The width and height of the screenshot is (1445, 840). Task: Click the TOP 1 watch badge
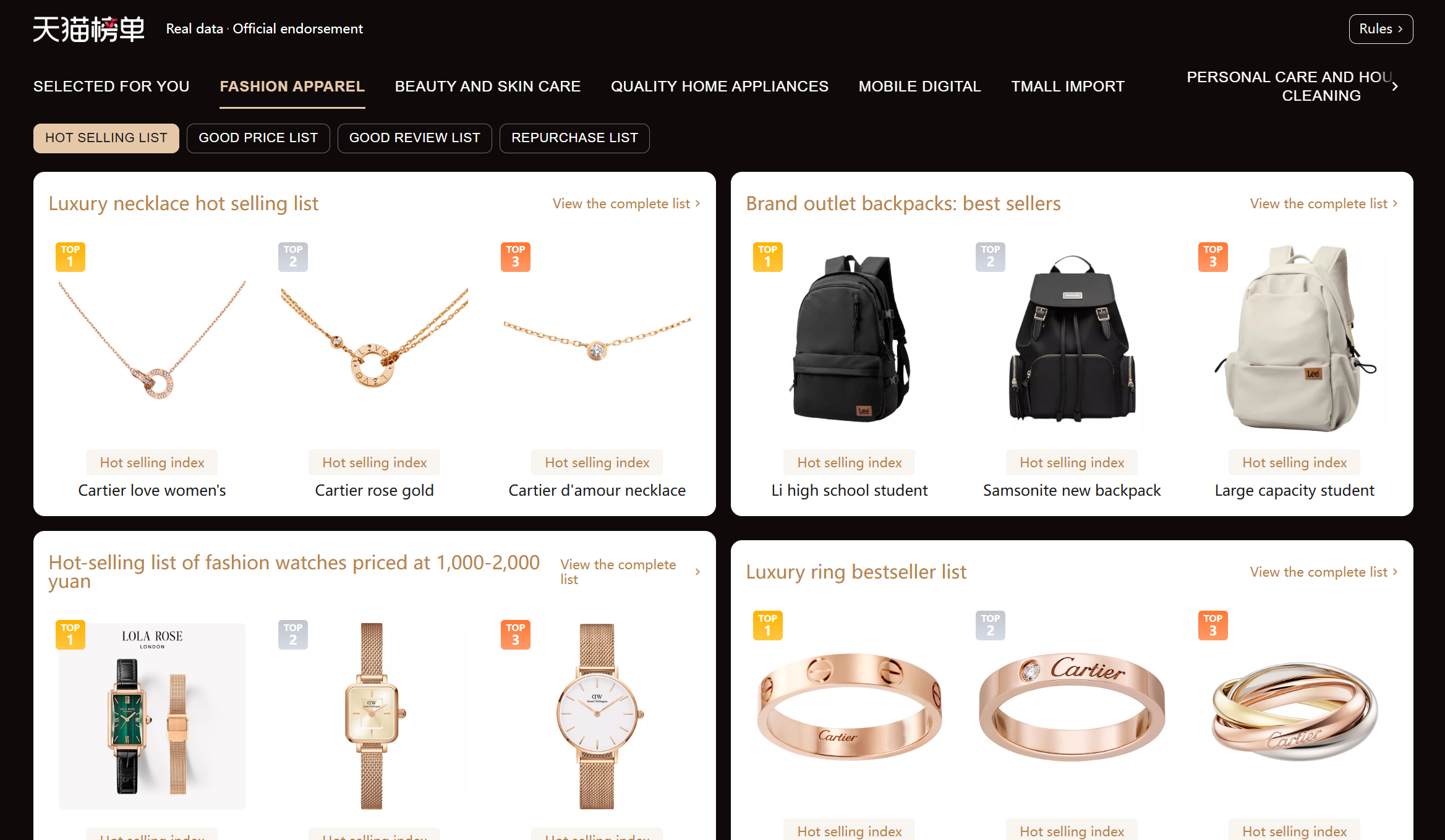click(x=70, y=635)
